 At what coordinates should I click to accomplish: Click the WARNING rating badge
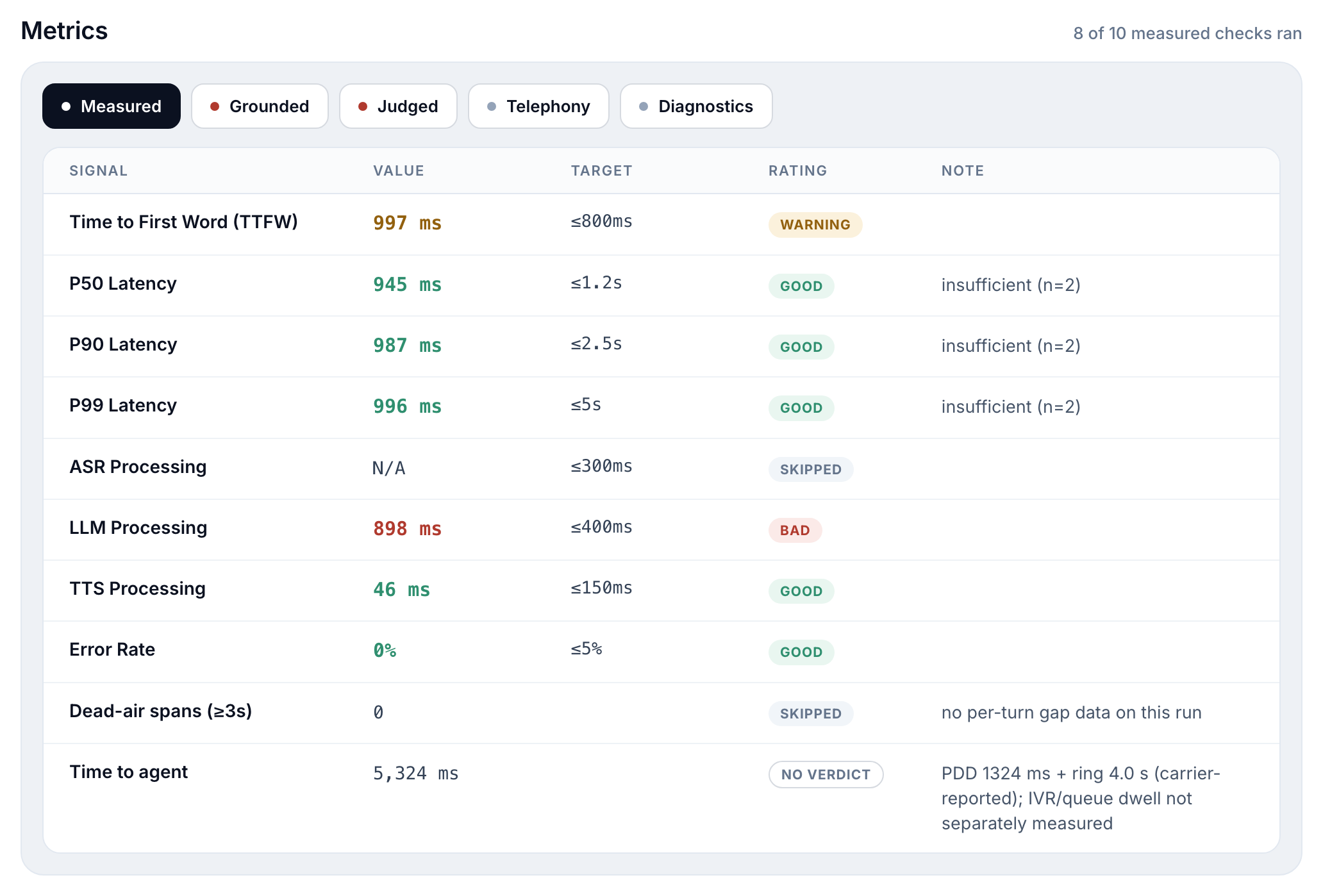(815, 225)
